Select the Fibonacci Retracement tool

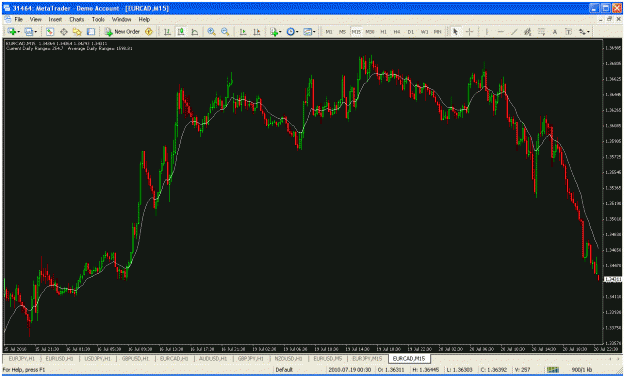541,31
